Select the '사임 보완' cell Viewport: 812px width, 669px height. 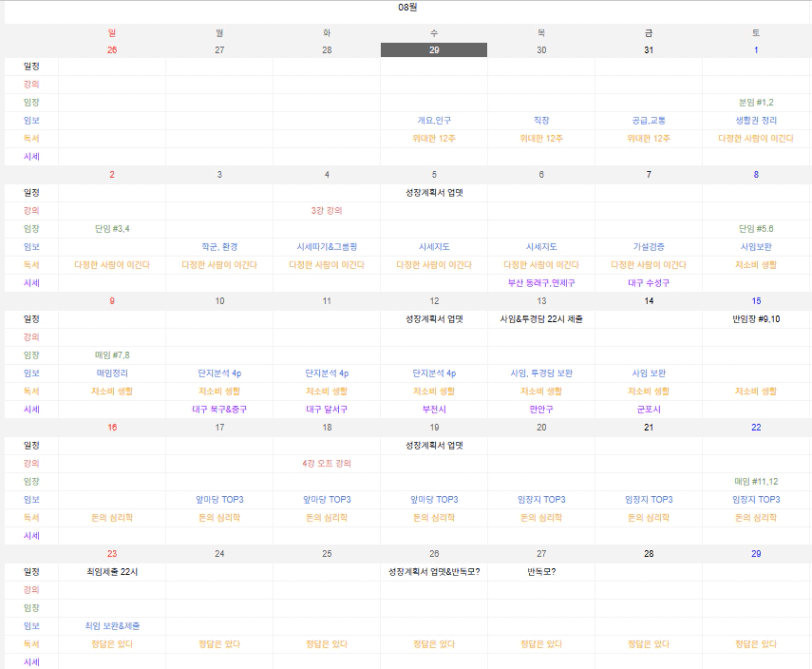[x=648, y=373]
